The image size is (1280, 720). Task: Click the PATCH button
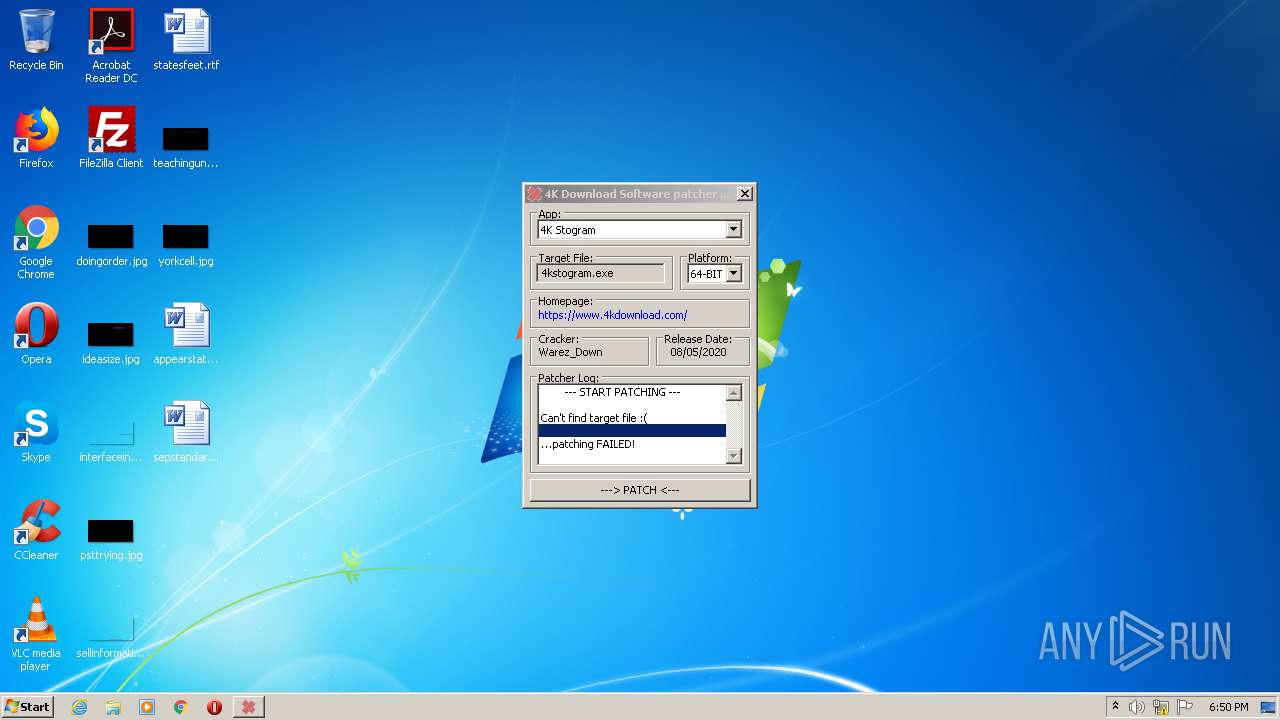click(640, 490)
